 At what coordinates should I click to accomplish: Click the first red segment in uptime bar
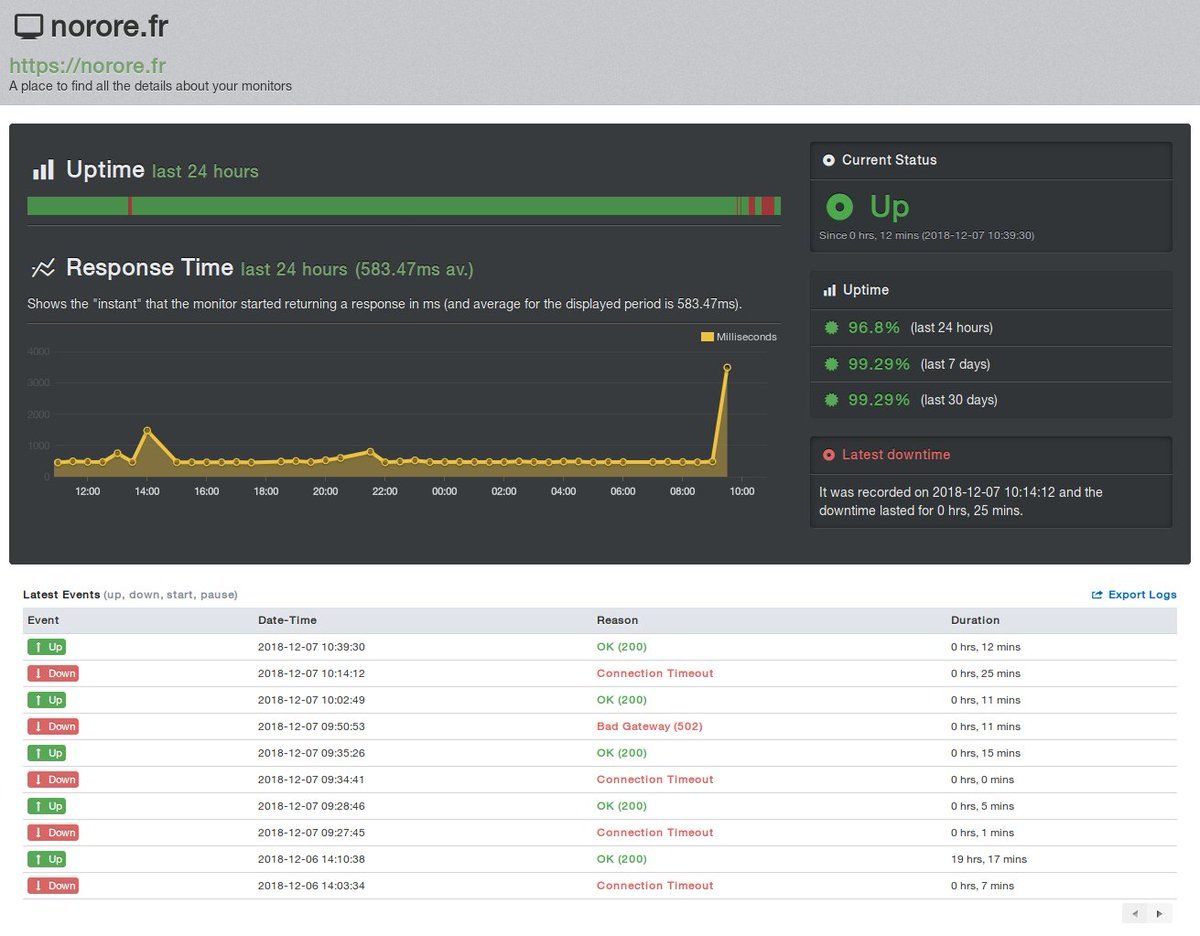(130, 206)
